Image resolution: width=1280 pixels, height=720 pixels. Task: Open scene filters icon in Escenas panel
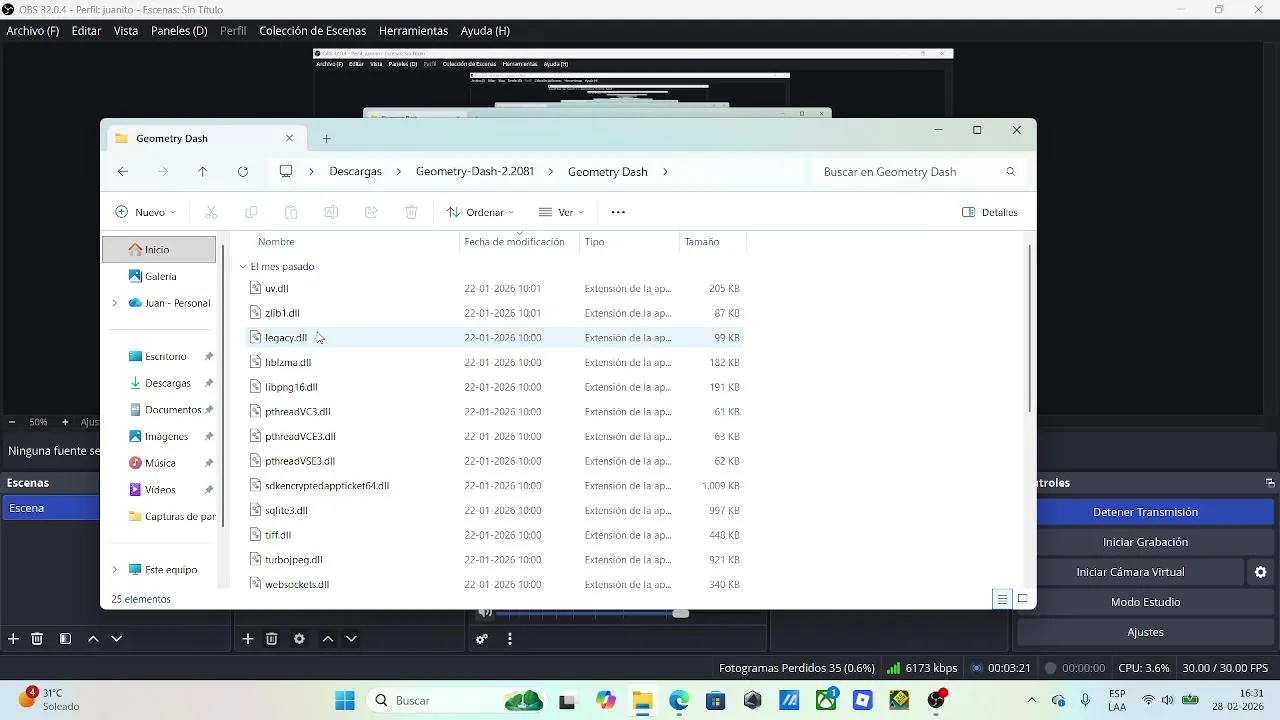tap(65, 639)
